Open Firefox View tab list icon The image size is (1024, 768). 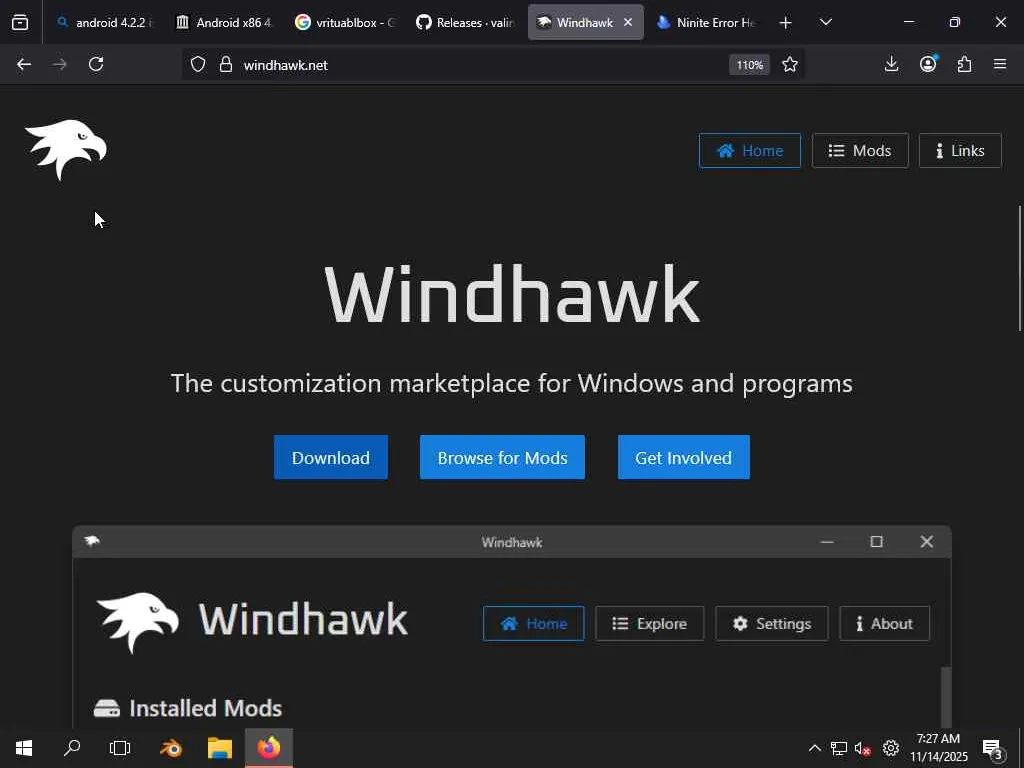point(20,22)
